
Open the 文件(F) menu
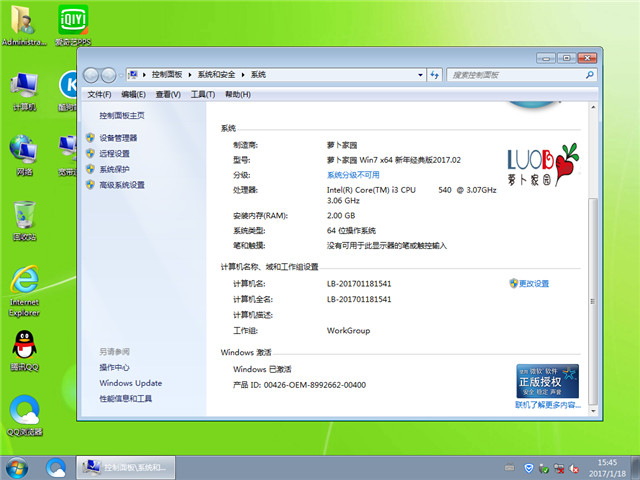click(98, 94)
